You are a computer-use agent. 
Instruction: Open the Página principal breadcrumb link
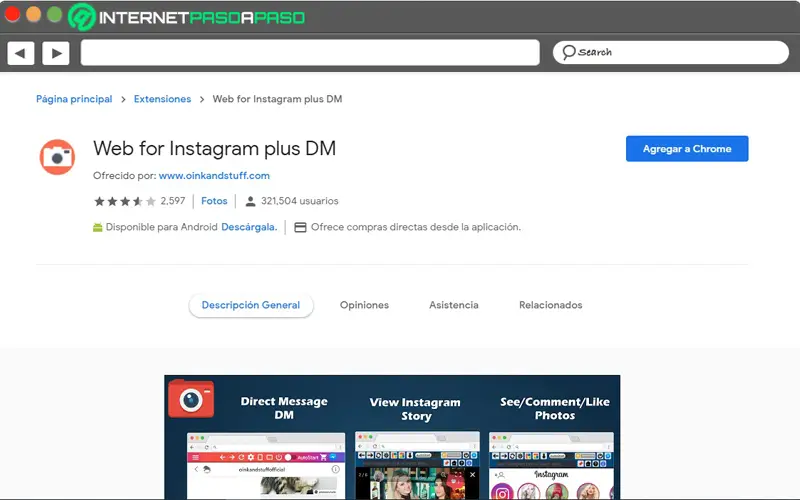tap(74, 99)
